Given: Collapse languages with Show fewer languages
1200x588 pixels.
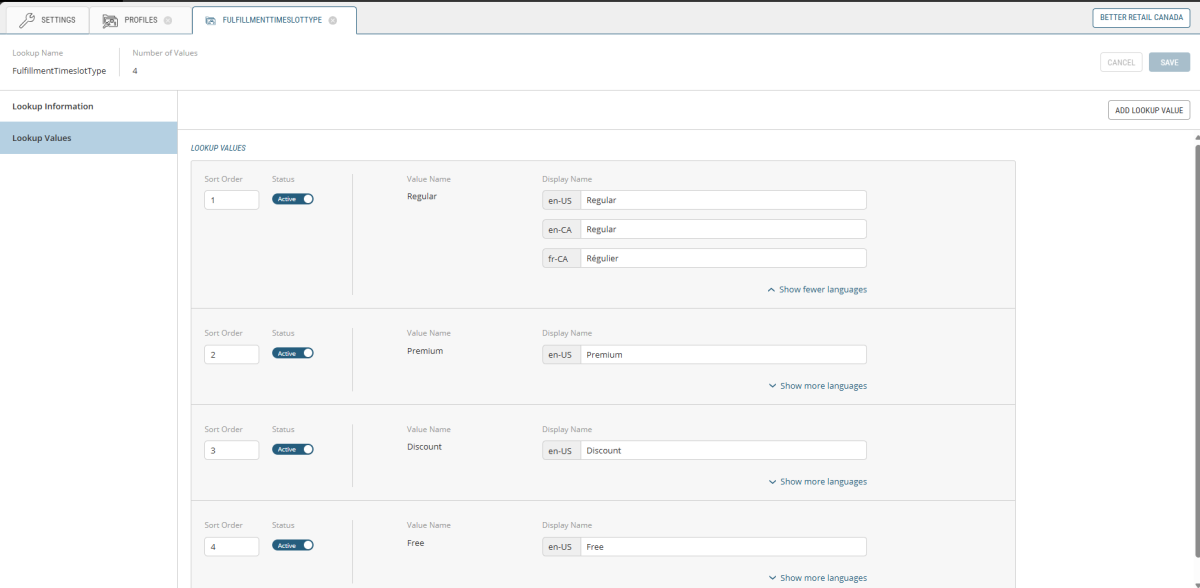Looking at the screenshot, I should tap(817, 289).
